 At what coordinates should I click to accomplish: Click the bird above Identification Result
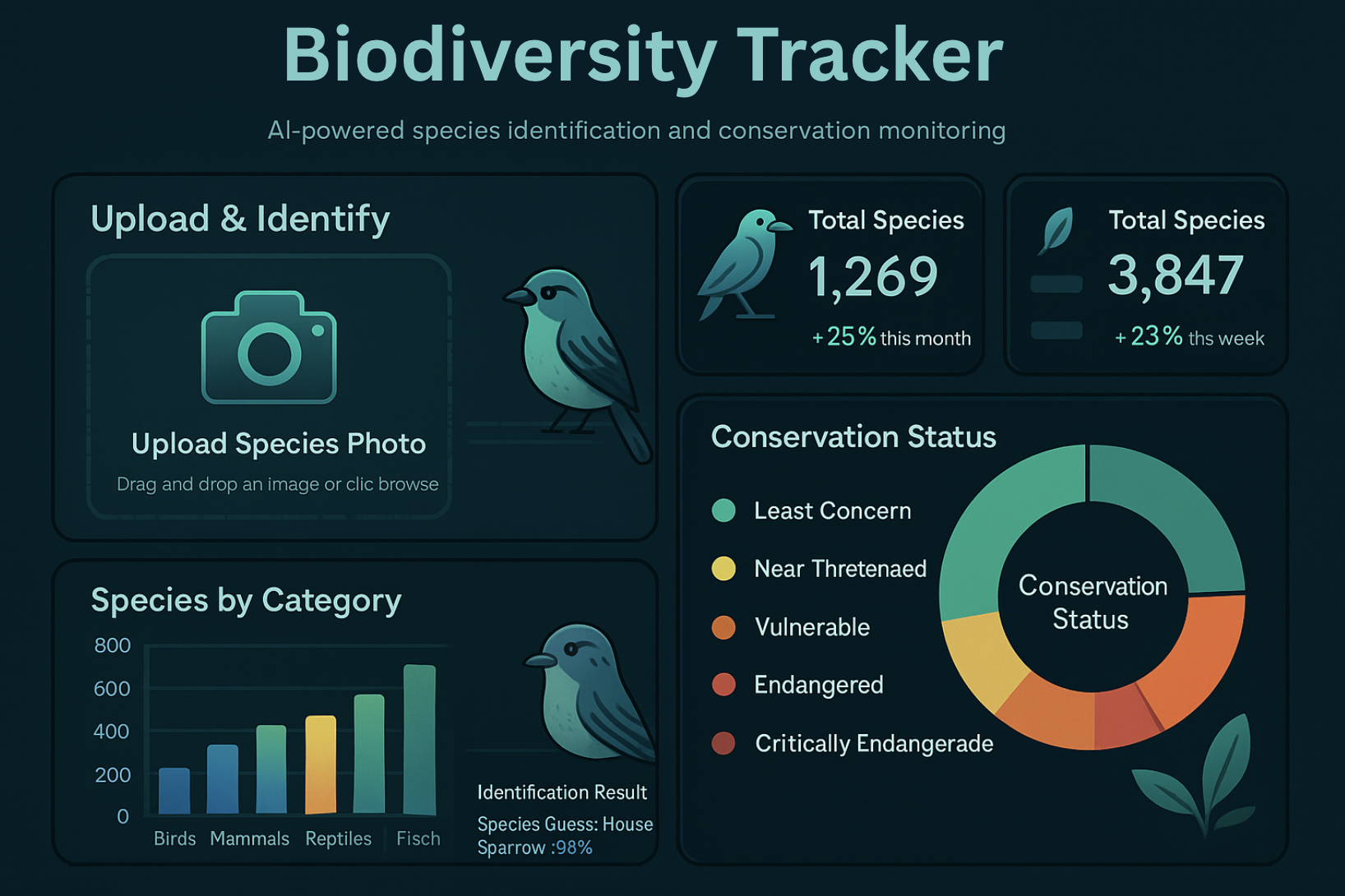point(590,692)
